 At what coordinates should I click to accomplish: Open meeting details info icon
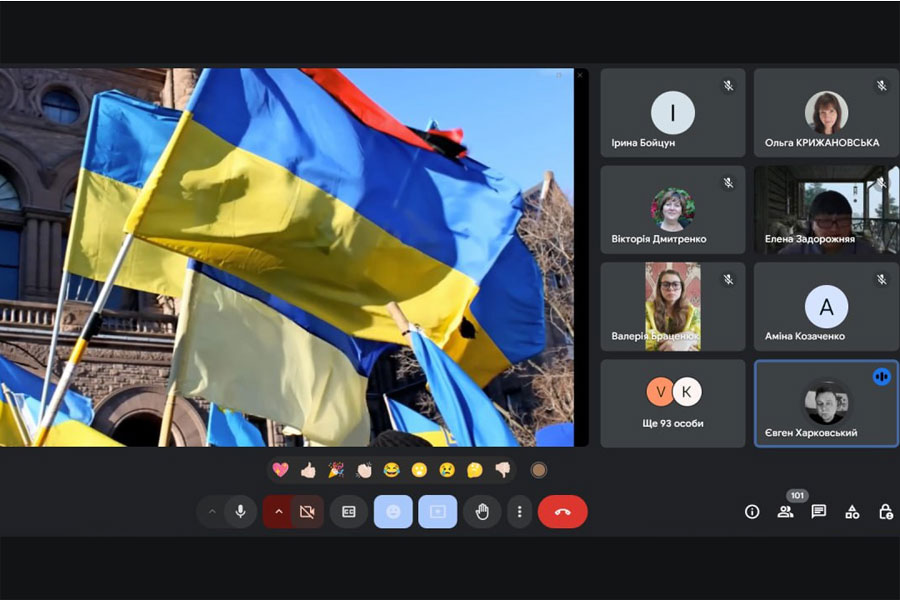pos(752,511)
